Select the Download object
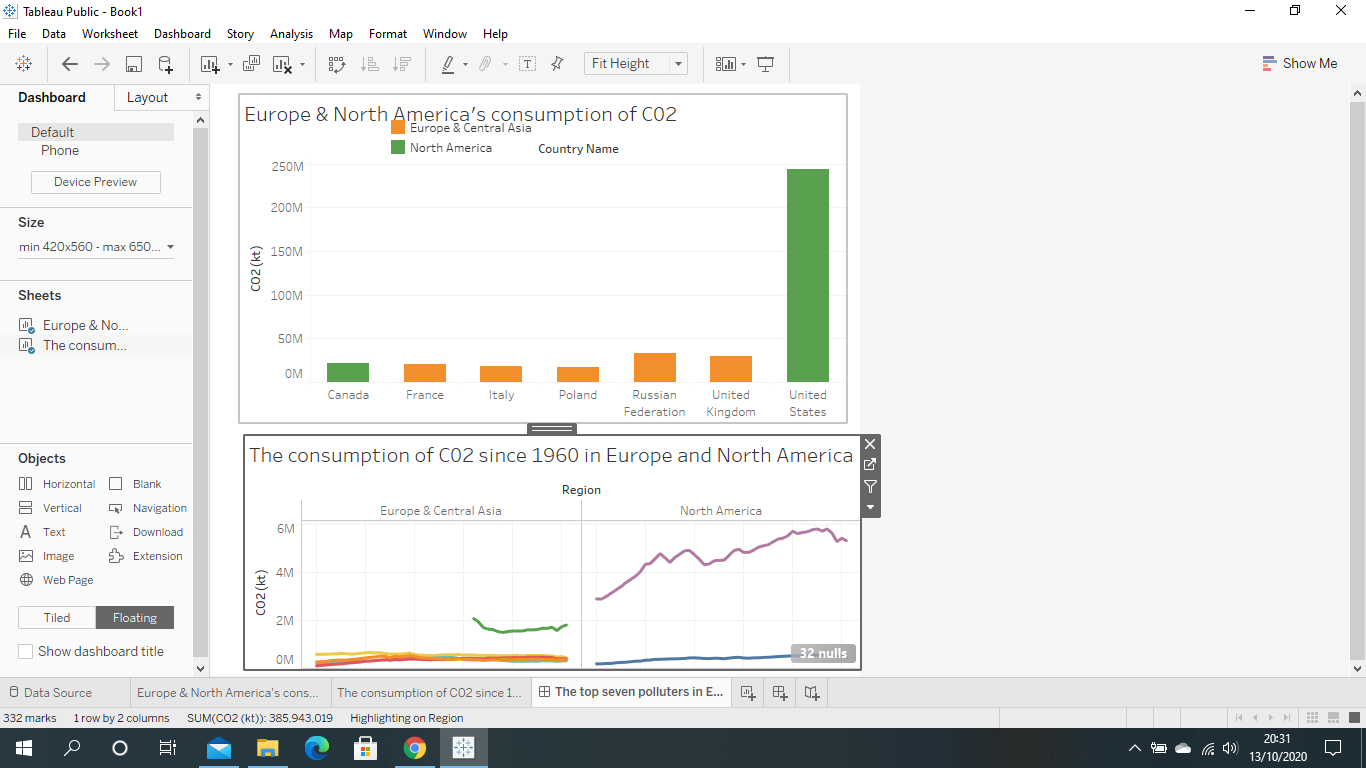The height and width of the screenshot is (768, 1366). 146,532
